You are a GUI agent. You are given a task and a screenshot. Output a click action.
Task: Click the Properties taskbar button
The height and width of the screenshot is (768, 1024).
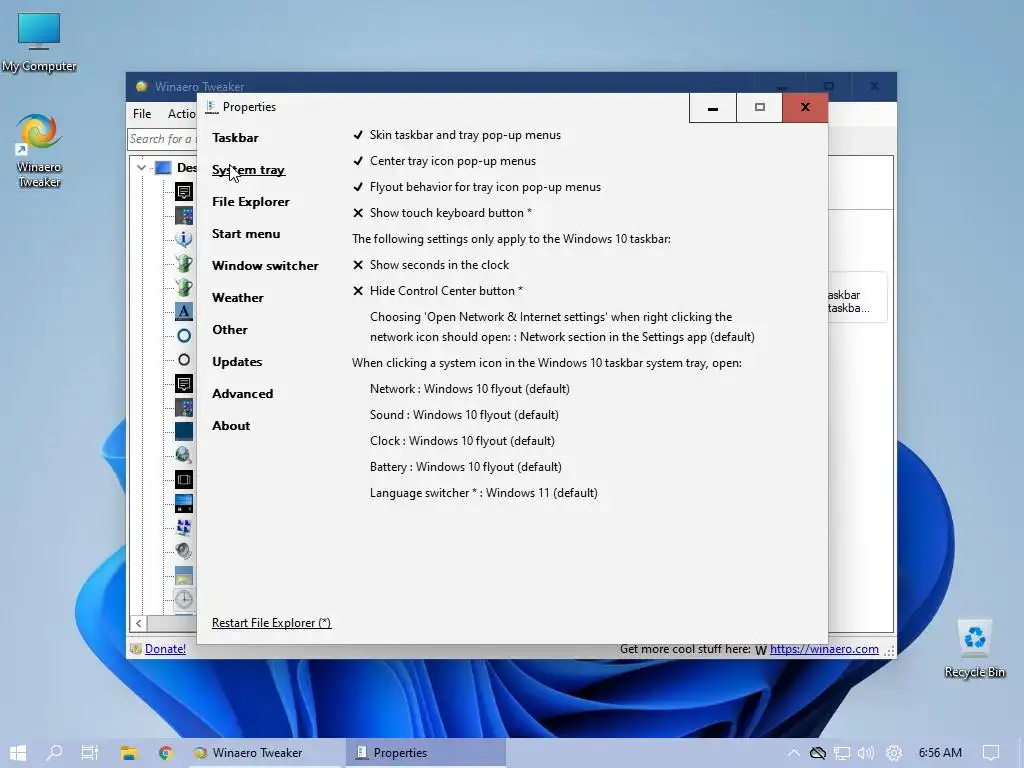(x=424, y=753)
